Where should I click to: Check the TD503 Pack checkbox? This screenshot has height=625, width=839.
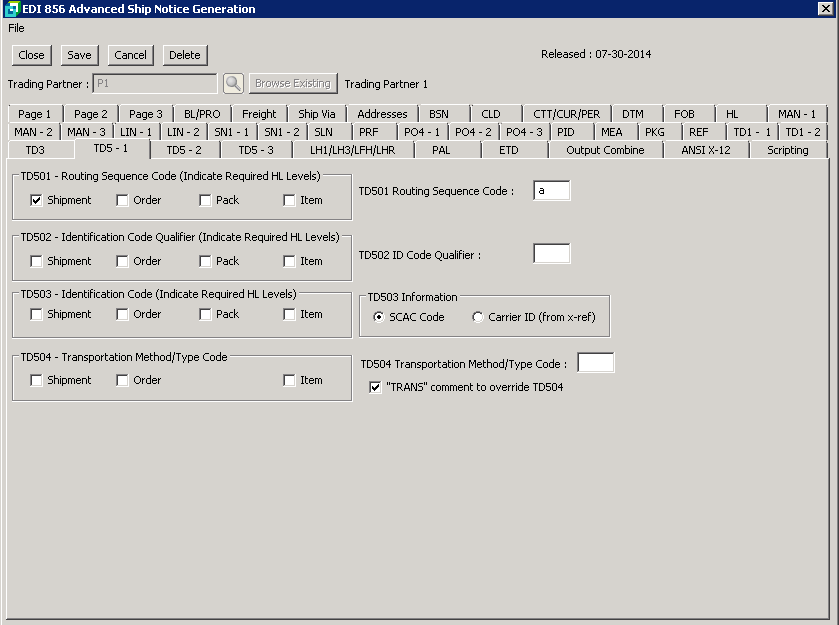click(205, 314)
